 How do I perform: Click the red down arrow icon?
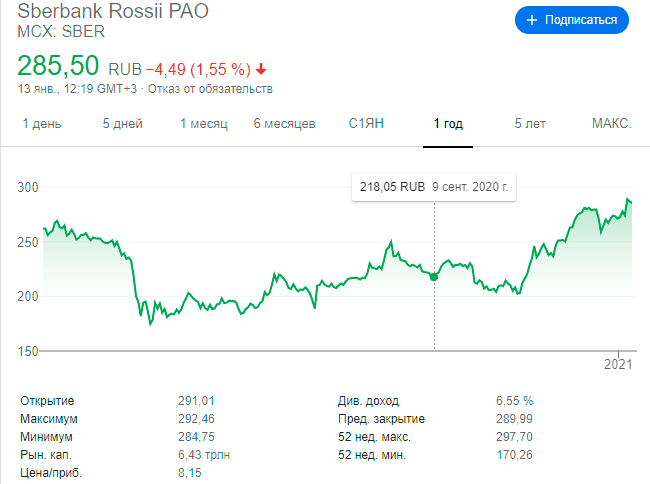[261, 69]
